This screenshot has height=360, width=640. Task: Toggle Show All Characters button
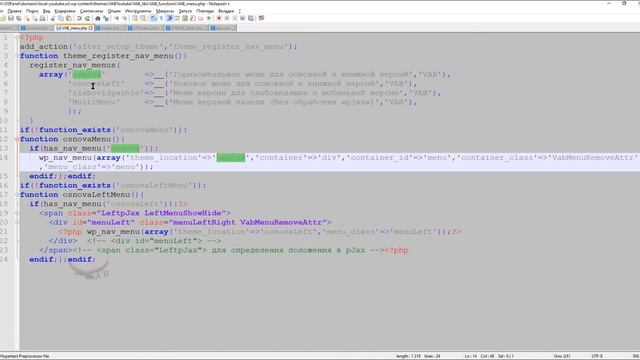coord(161,18)
